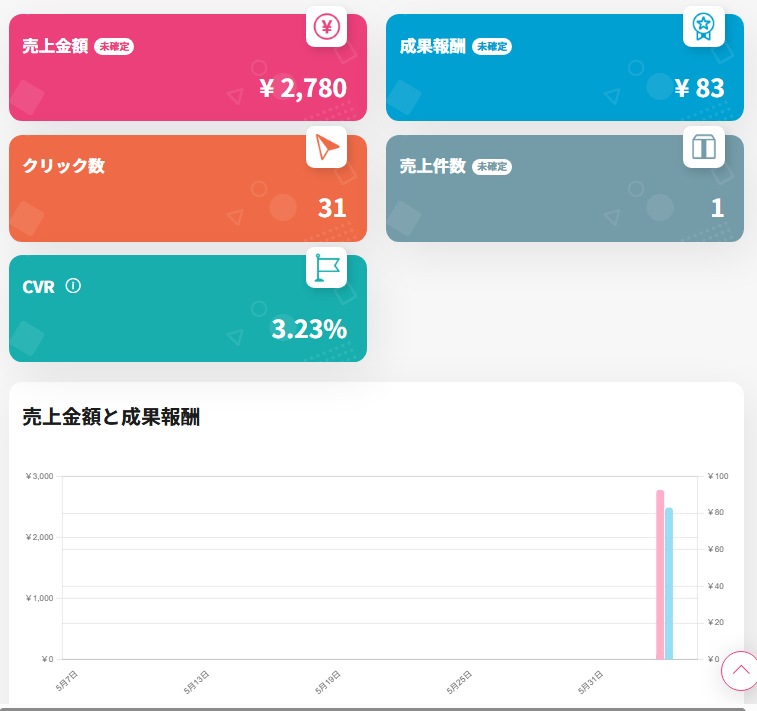The image size is (757, 711).
Task: Click the CVR card title
Action: [x=39, y=287]
